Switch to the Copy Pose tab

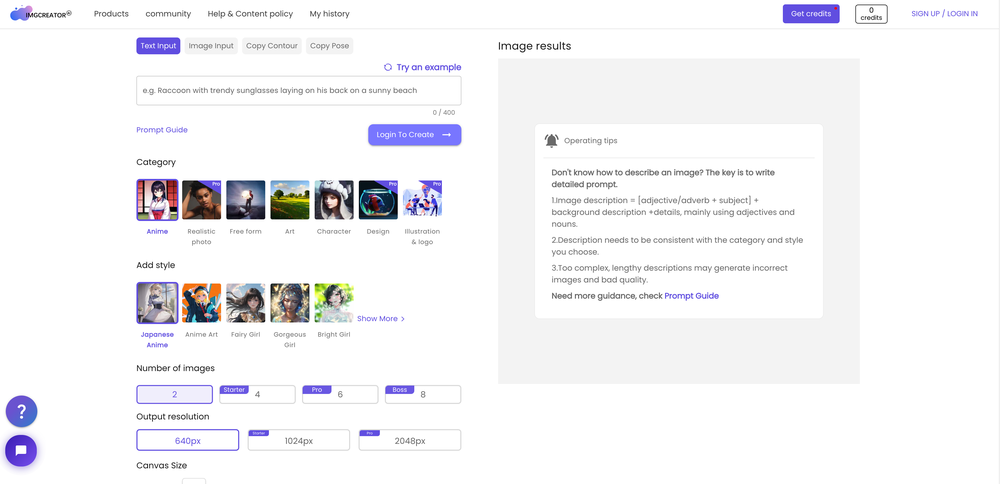click(329, 46)
